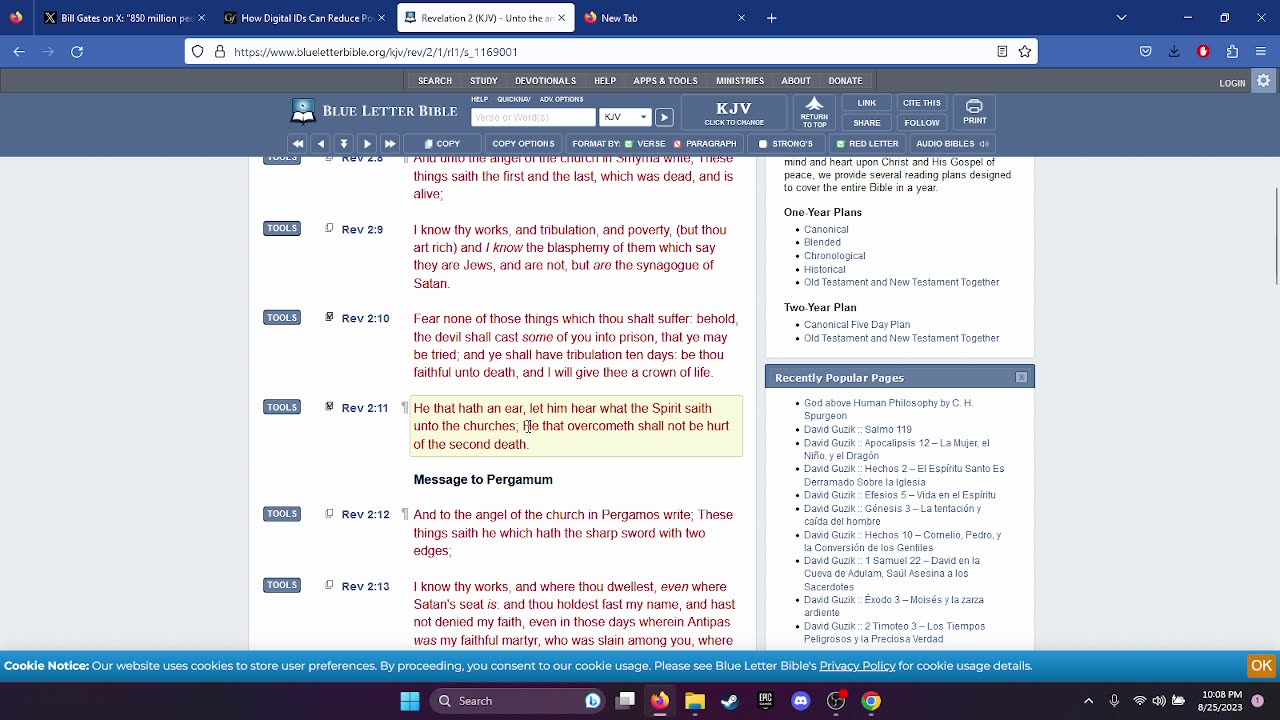This screenshot has width=1280, height=720.
Task: Open the Firefox application menu
Action: click(x=1261, y=51)
